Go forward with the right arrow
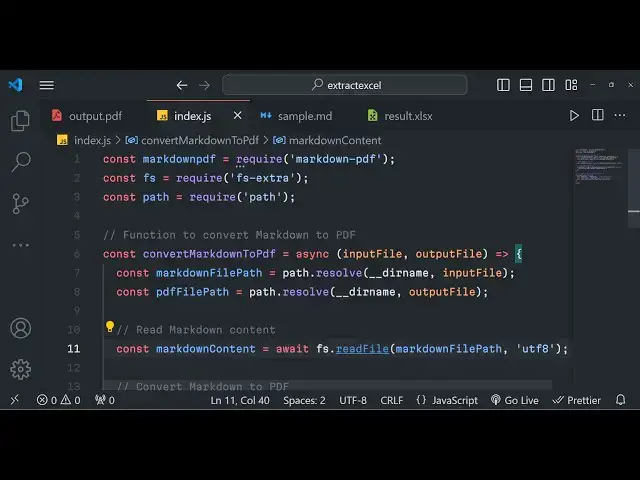The image size is (640, 480). (204, 85)
